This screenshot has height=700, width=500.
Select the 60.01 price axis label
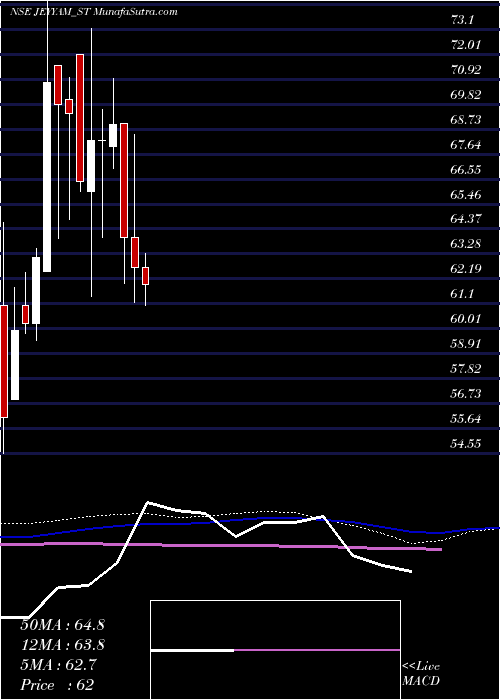(466, 319)
